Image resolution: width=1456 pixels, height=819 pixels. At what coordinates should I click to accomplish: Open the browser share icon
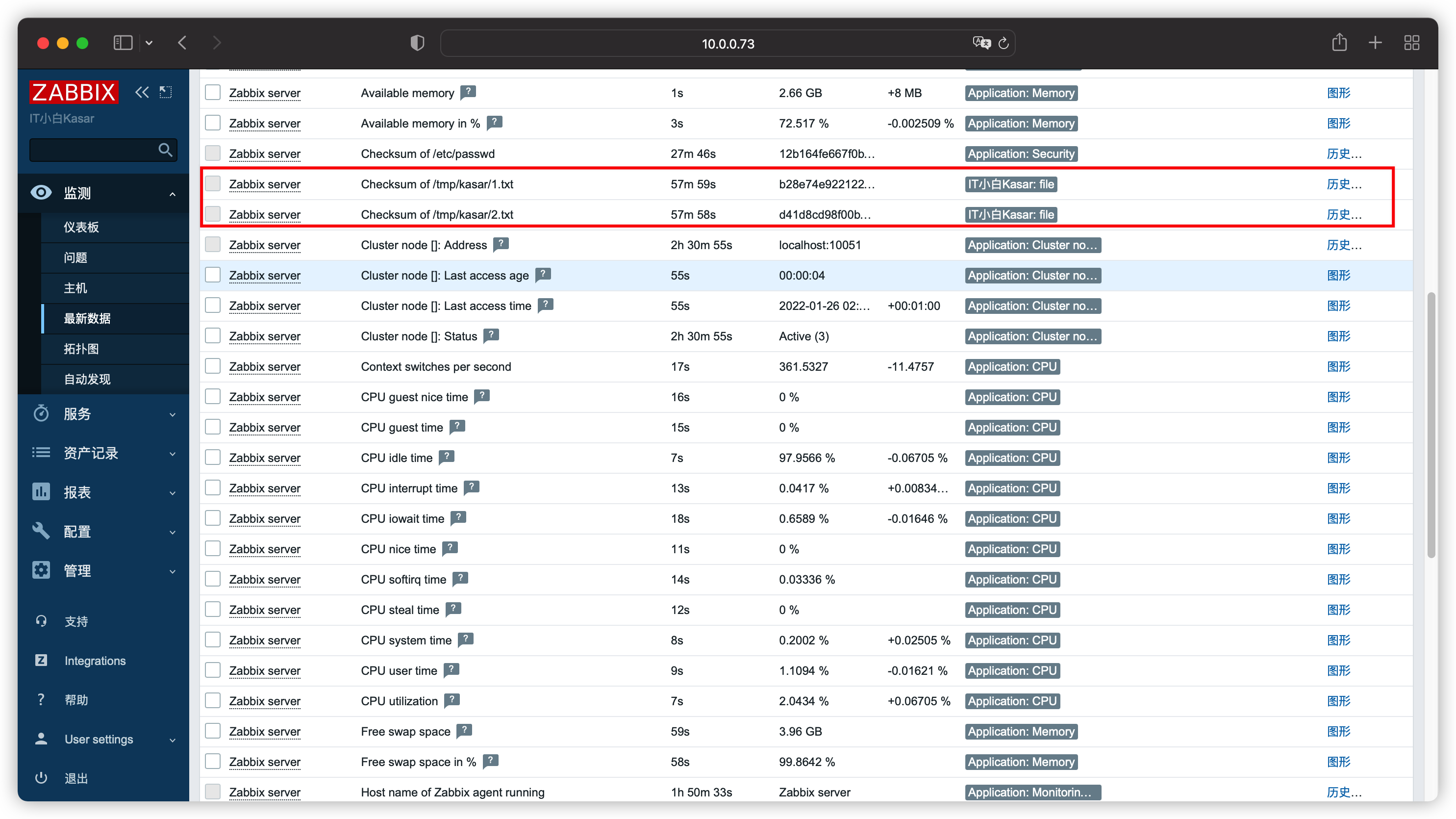(1339, 42)
